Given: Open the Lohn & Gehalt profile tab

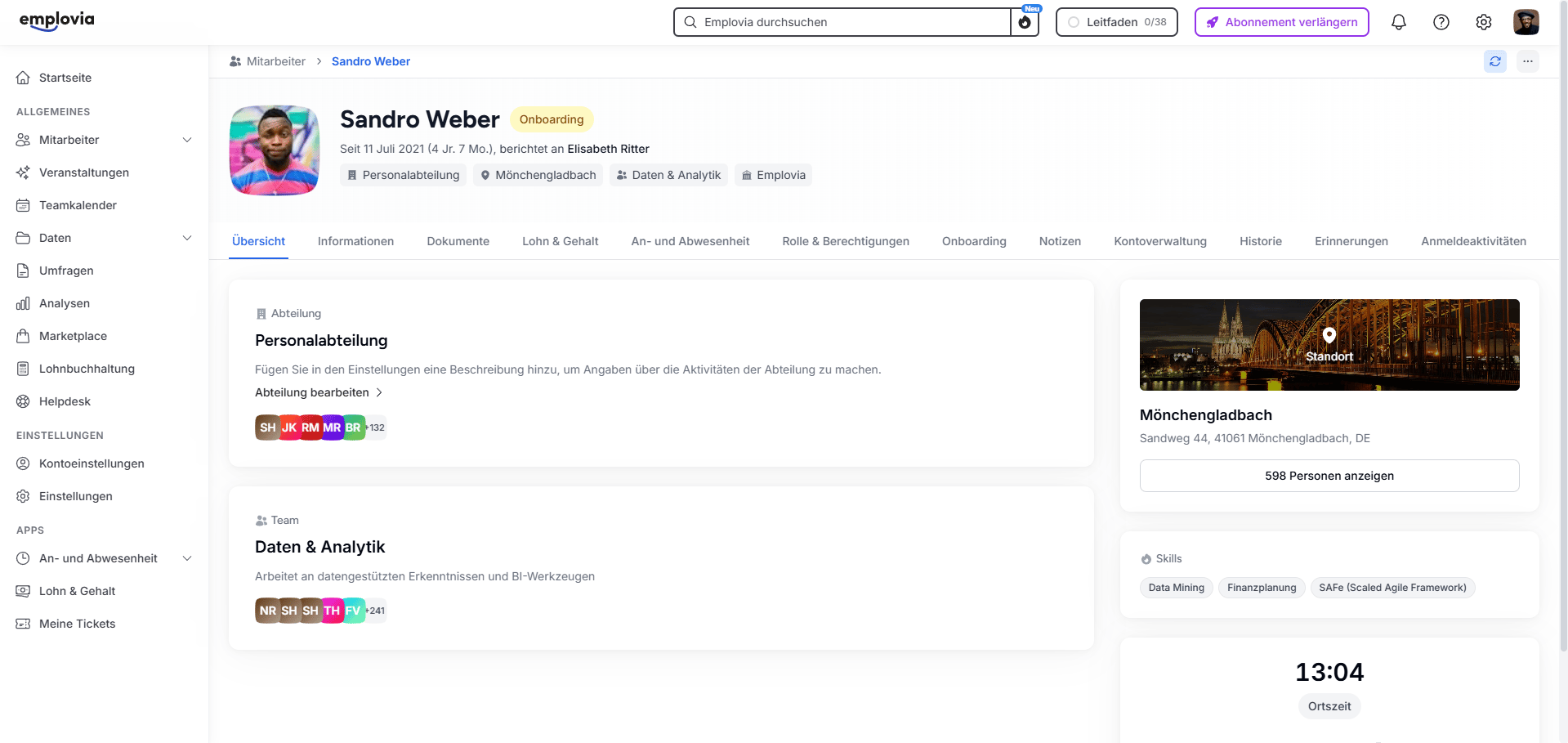Looking at the screenshot, I should pos(561,241).
